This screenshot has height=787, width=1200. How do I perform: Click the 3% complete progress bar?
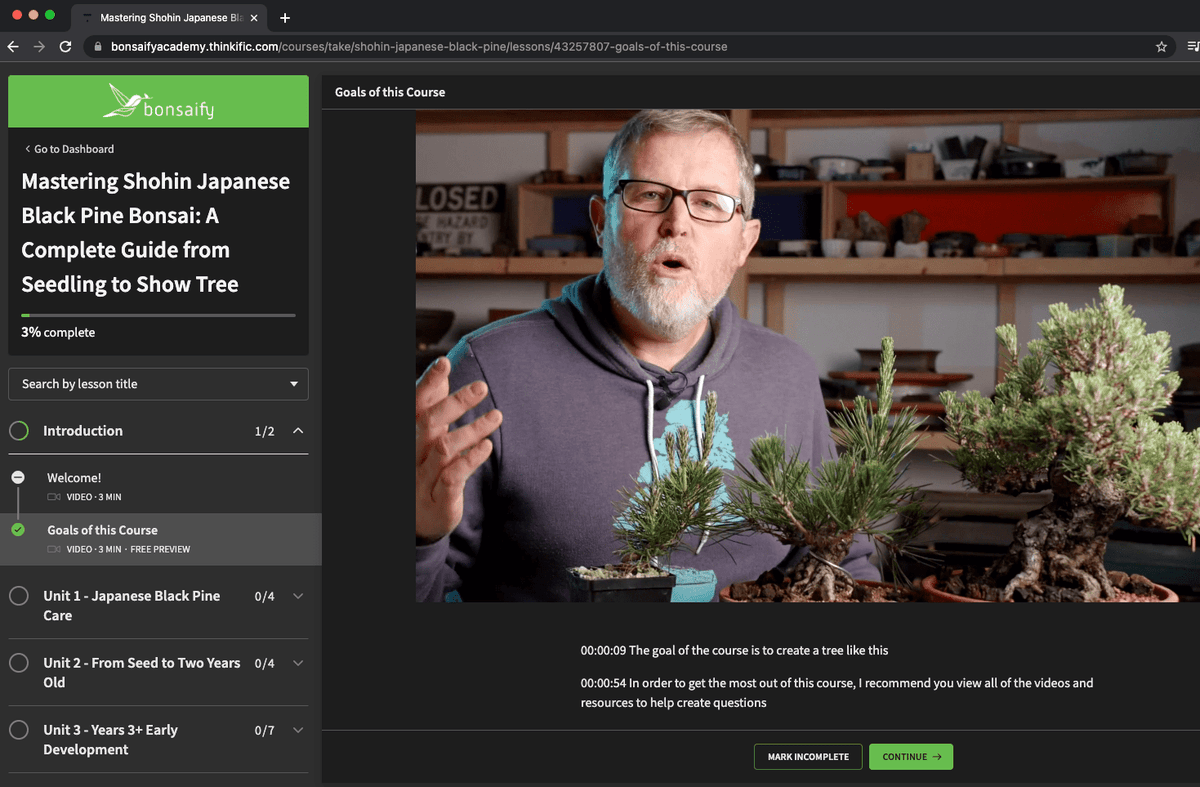point(157,314)
